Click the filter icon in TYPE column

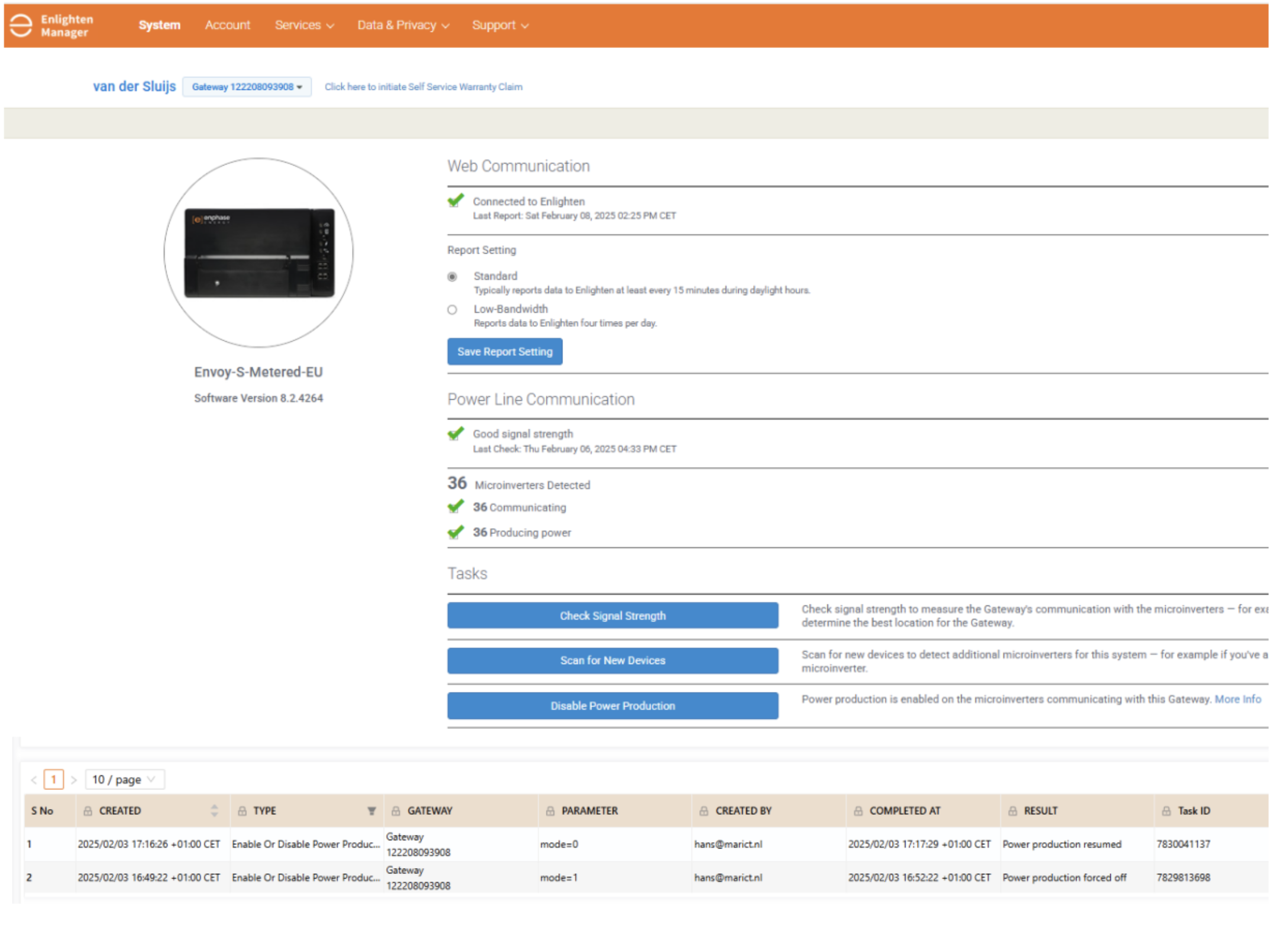pos(371,811)
